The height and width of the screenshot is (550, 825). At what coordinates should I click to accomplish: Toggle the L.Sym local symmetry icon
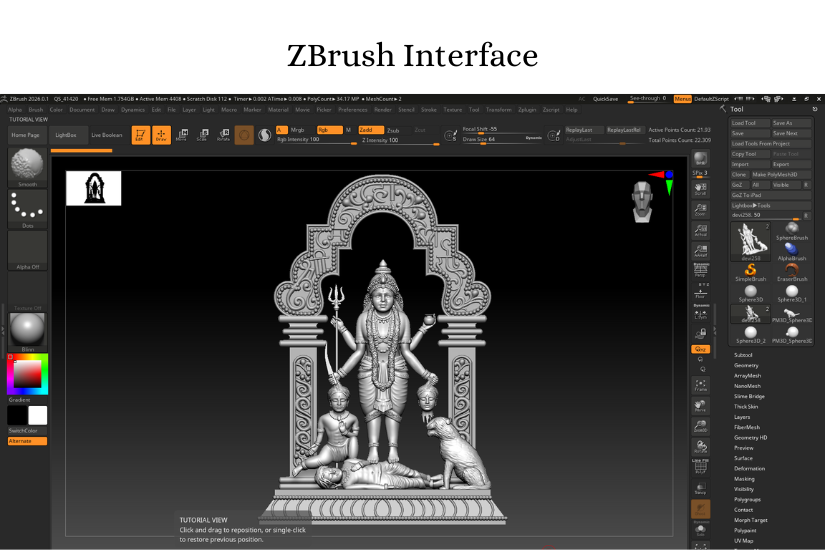coord(700,313)
